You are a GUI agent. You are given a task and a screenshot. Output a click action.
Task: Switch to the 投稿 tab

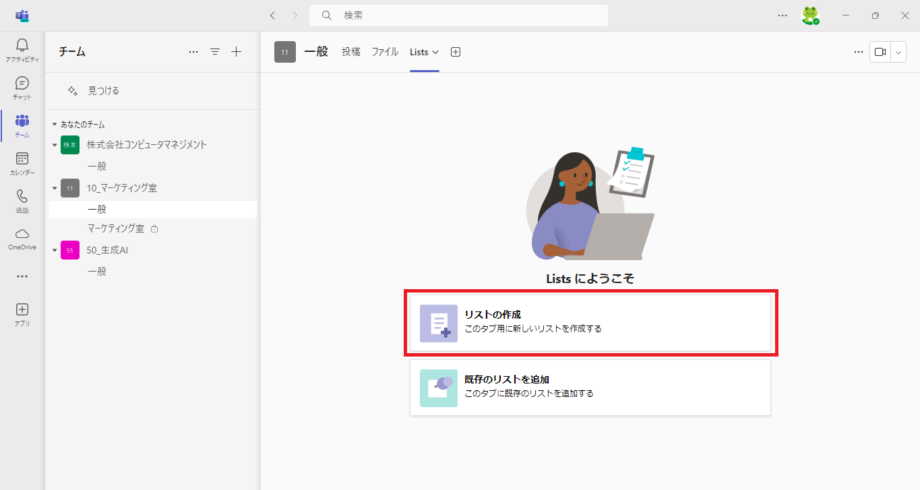pos(351,52)
